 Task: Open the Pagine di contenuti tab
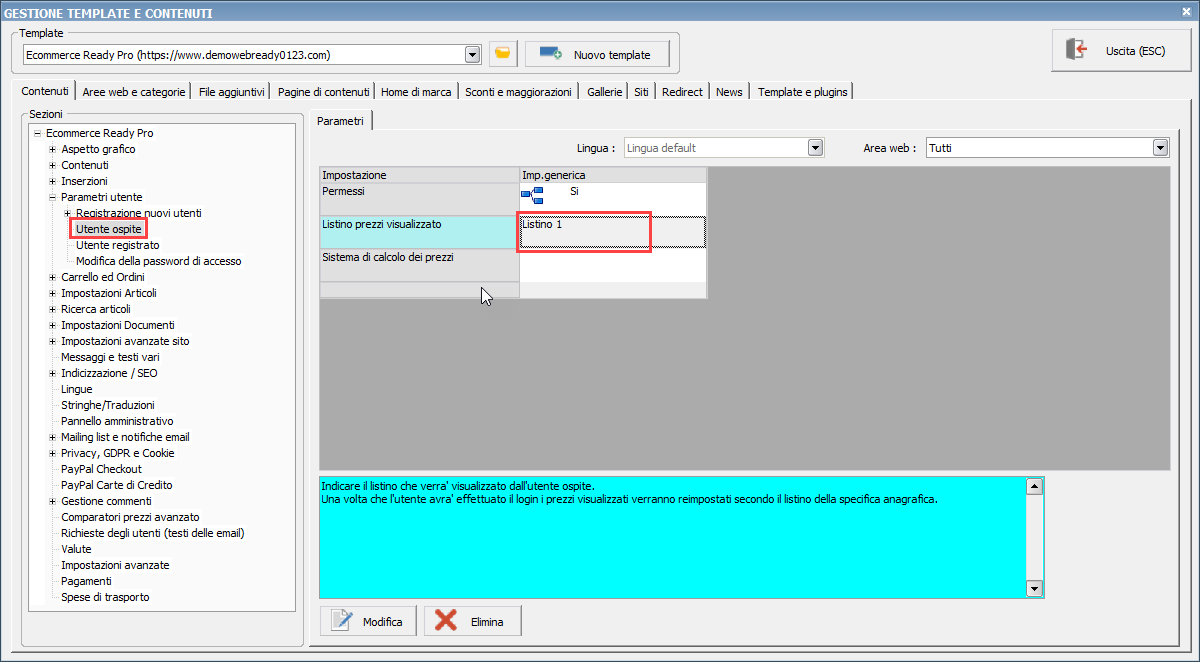click(x=324, y=92)
